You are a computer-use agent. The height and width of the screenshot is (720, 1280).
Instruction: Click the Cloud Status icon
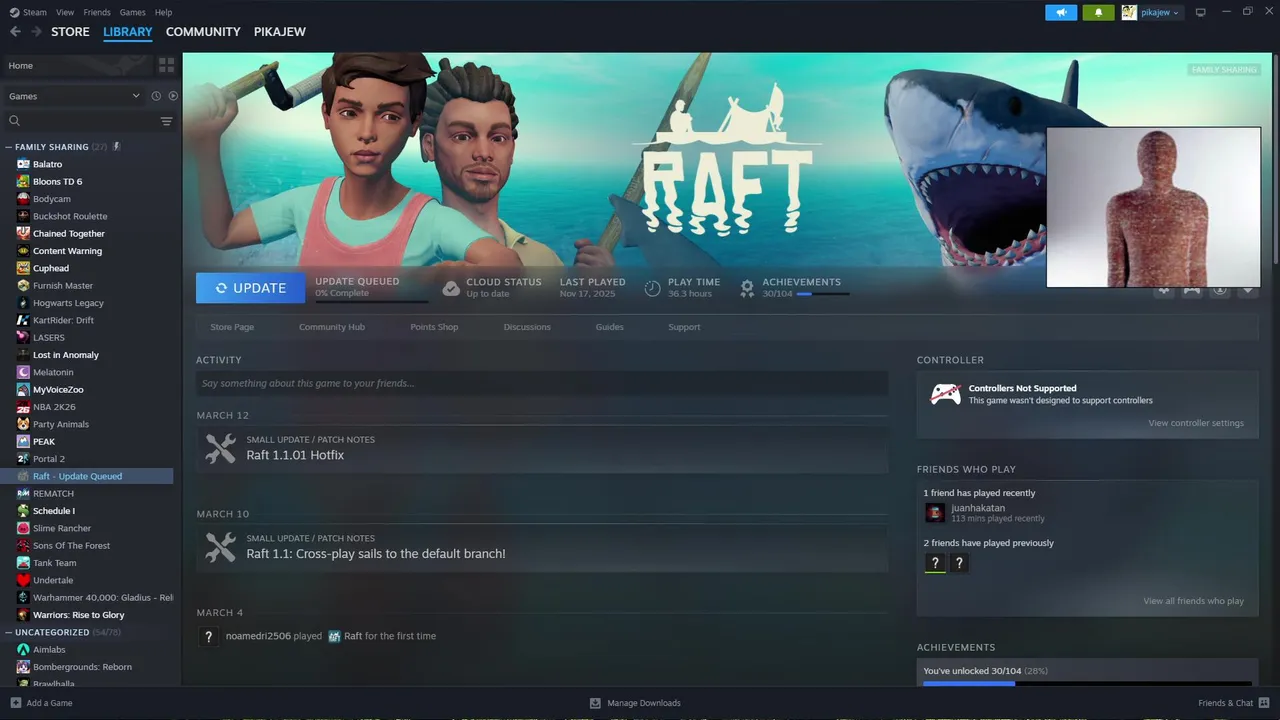coord(451,288)
